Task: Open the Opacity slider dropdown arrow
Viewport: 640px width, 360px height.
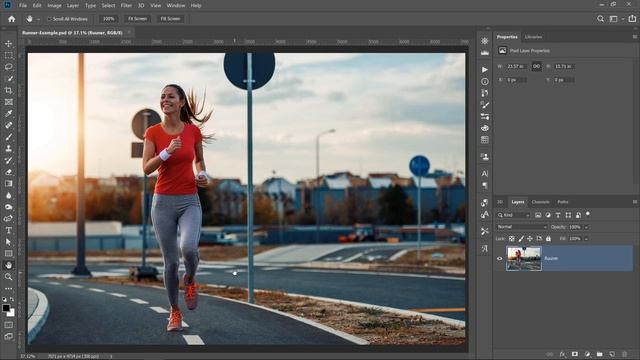Action: click(x=587, y=227)
